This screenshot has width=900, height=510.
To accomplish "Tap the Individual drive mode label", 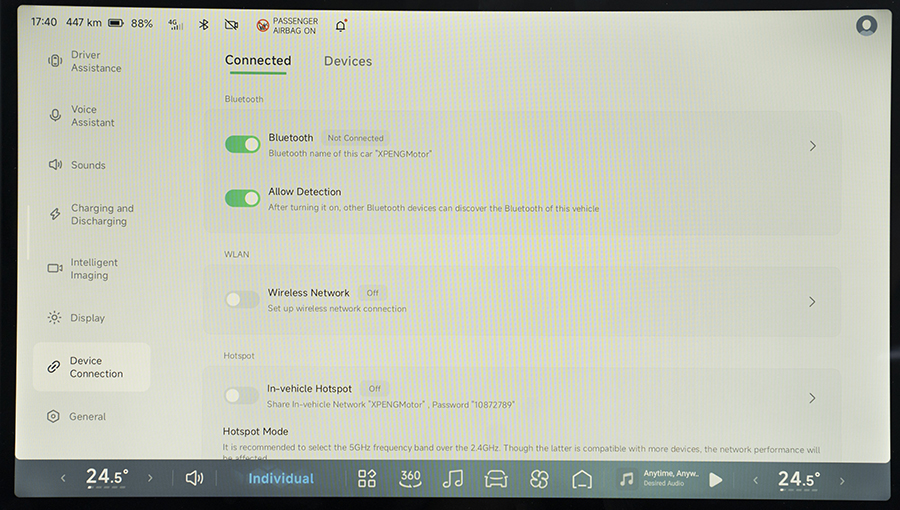I will pos(281,479).
